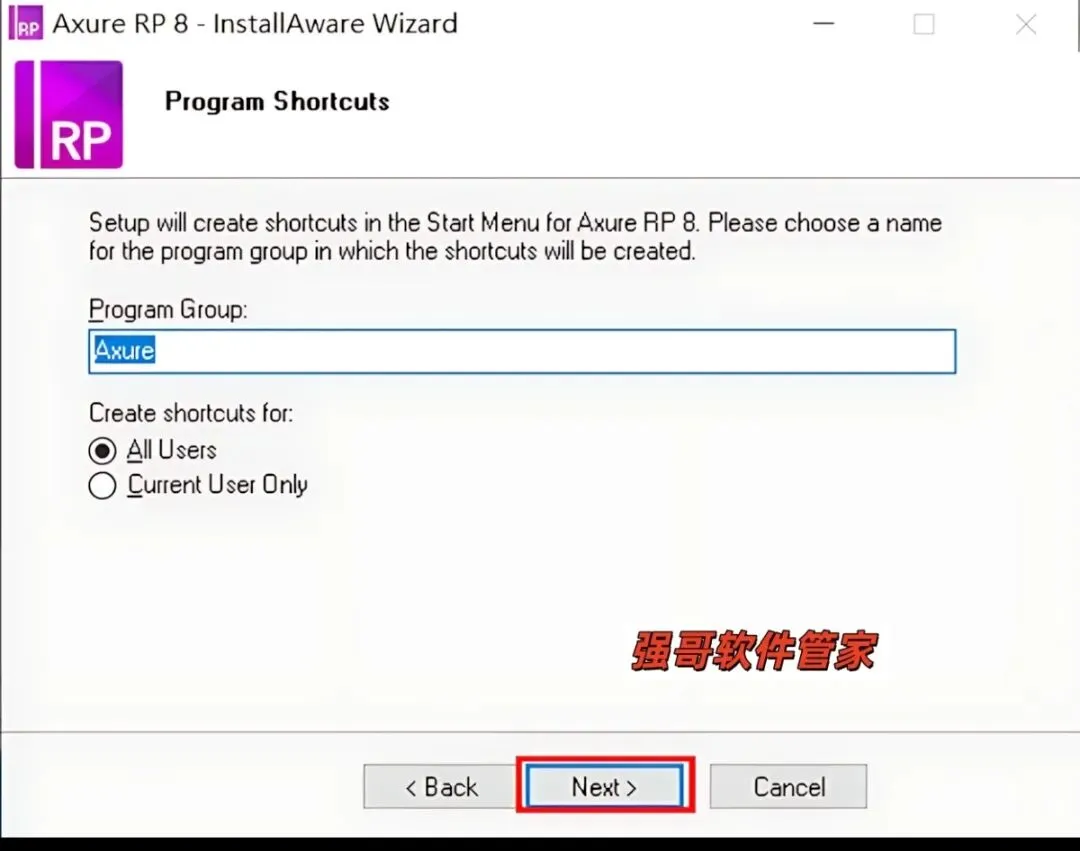Click the "Program Group:" label

pos(168,310)
